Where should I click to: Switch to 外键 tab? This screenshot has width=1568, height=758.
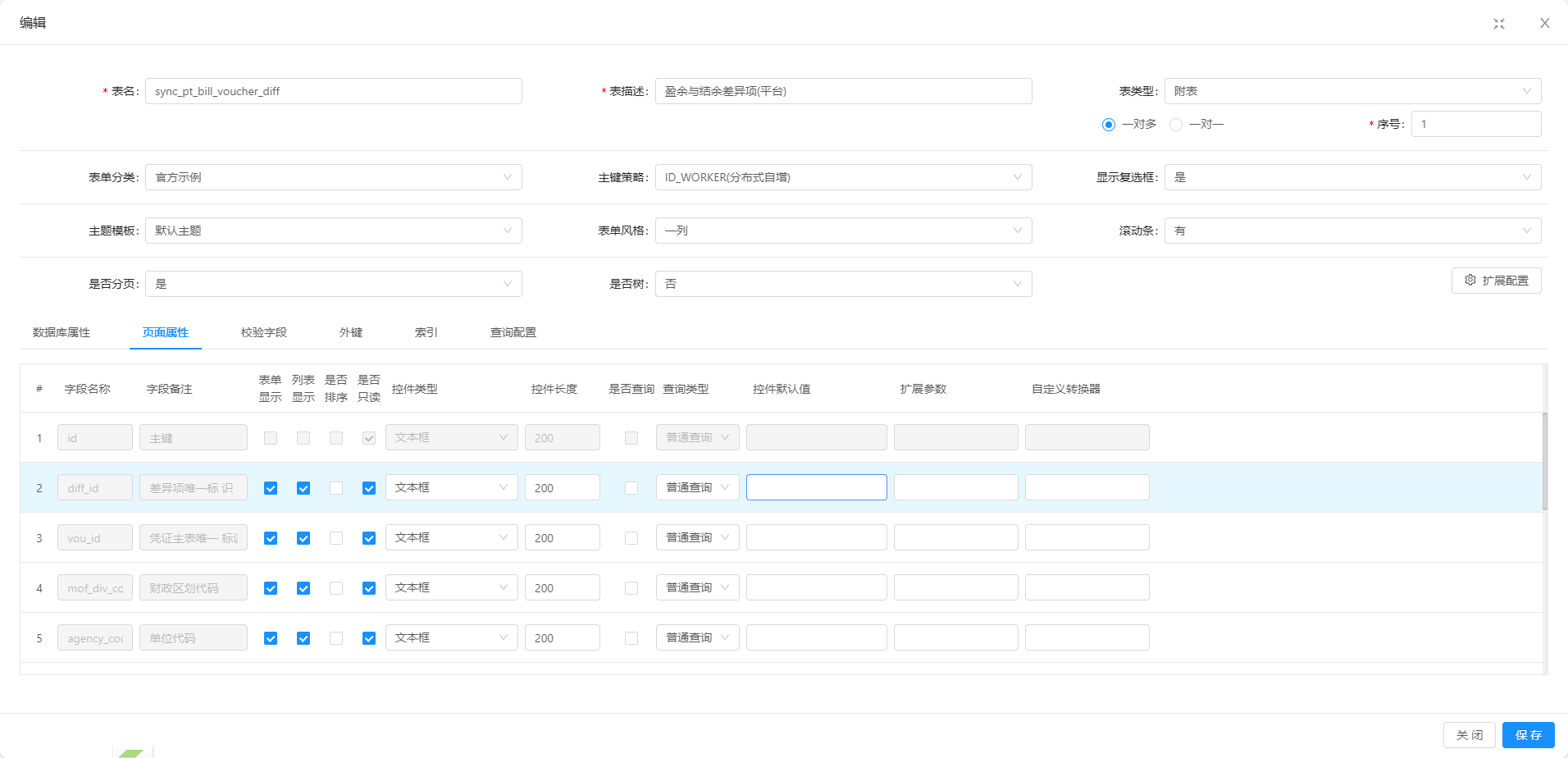(x=351, y=332)
